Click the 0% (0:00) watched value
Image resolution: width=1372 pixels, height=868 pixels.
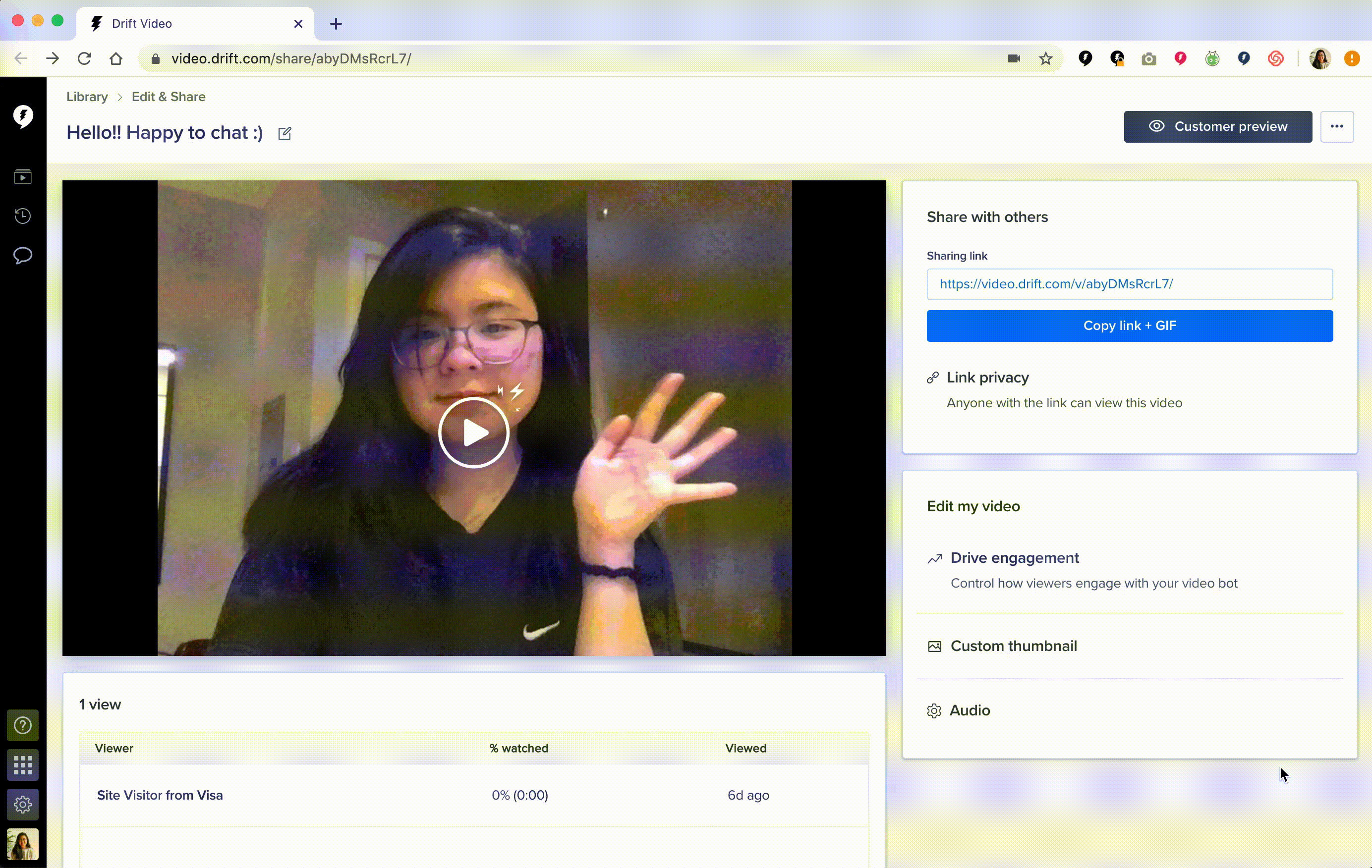click(x=519, y=796)
